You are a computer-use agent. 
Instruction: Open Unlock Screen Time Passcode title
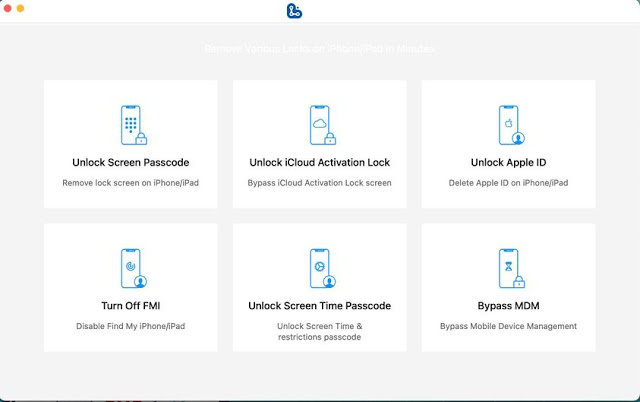[x=320, y=306]
